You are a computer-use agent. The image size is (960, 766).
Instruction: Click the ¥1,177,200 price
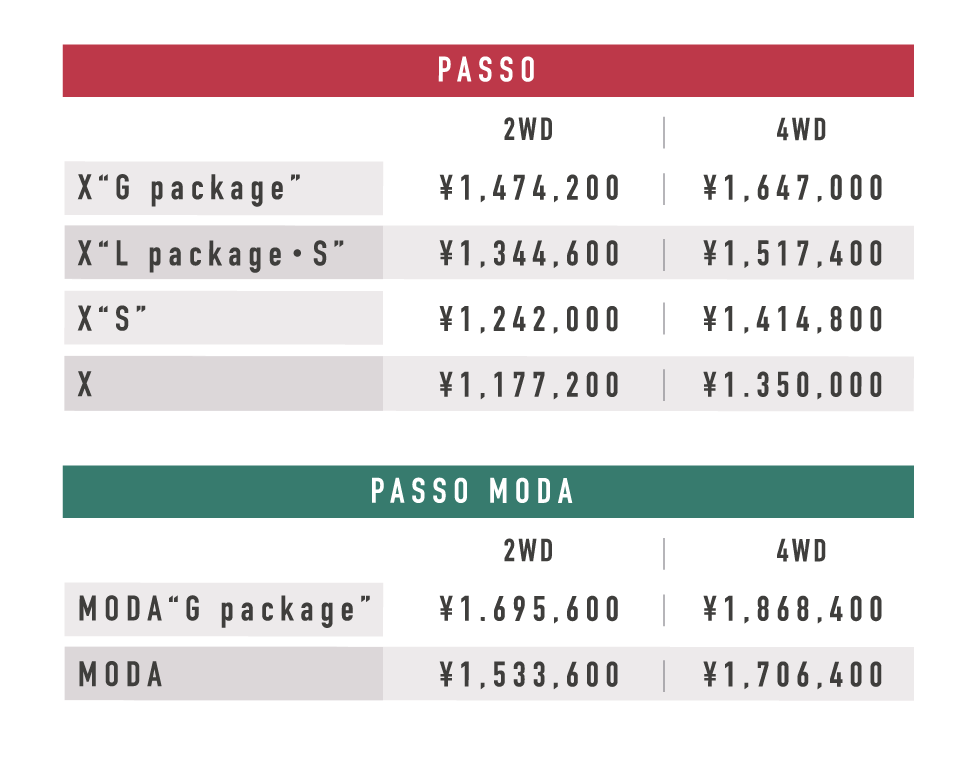(530, 385)
